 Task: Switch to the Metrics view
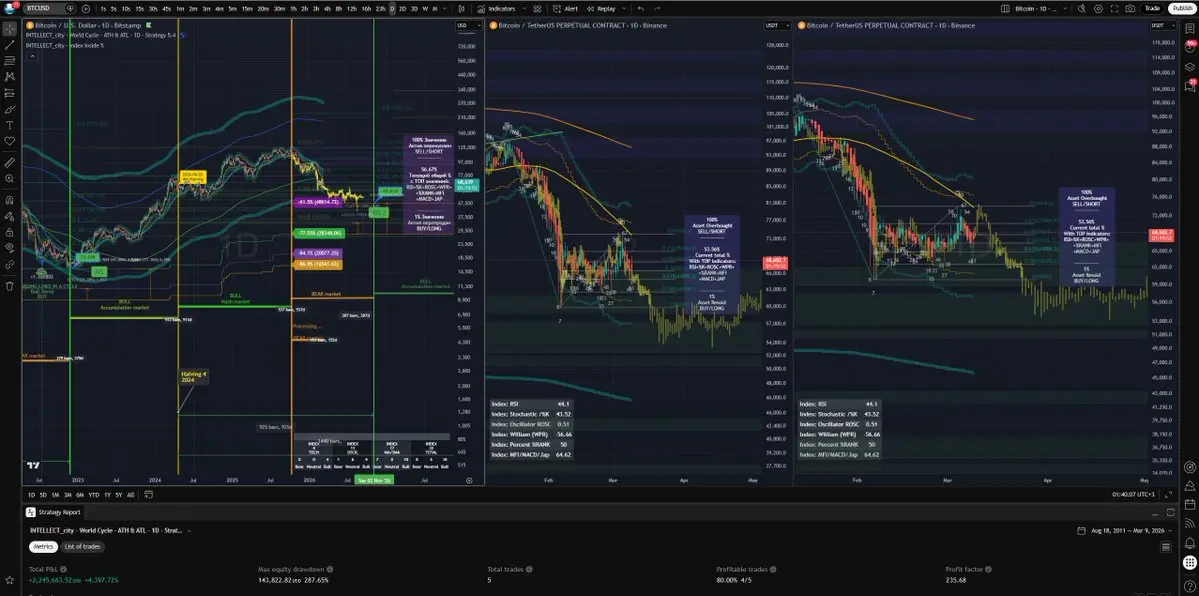(44, 546)
